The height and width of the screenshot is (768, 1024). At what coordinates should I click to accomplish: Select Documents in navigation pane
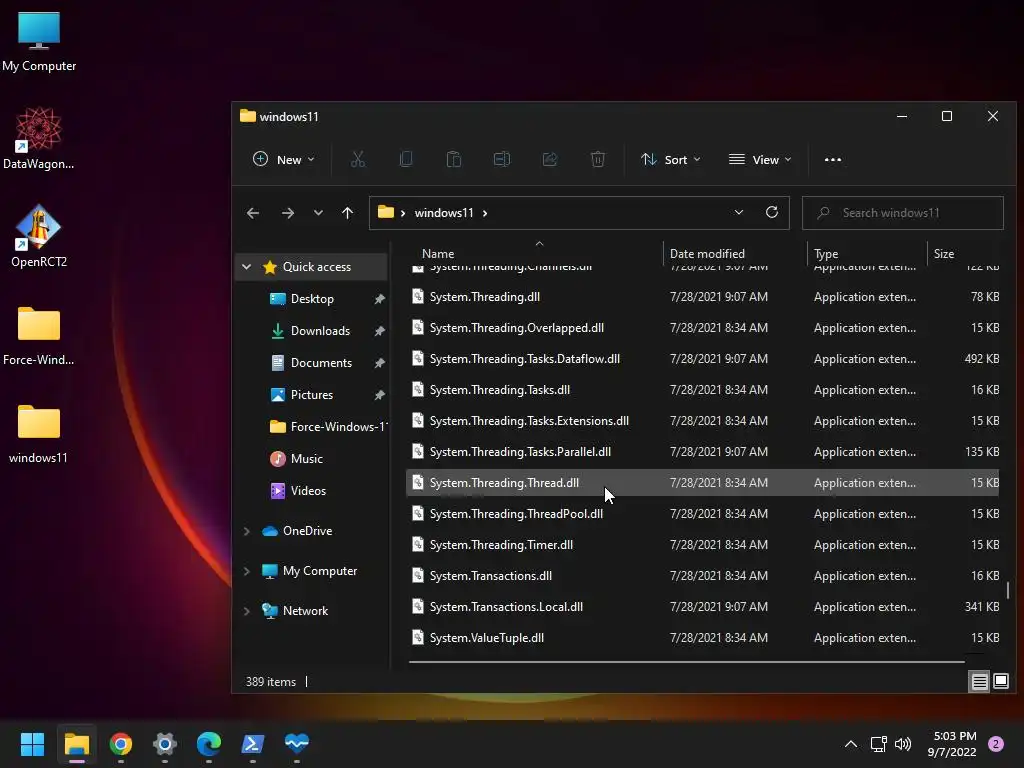pos(321,362)
